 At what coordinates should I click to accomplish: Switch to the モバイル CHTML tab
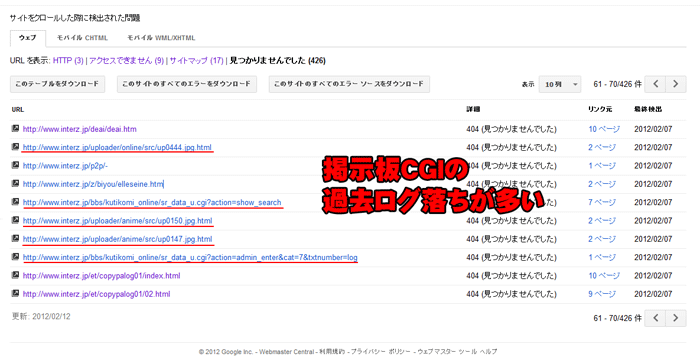coord(82,38)
